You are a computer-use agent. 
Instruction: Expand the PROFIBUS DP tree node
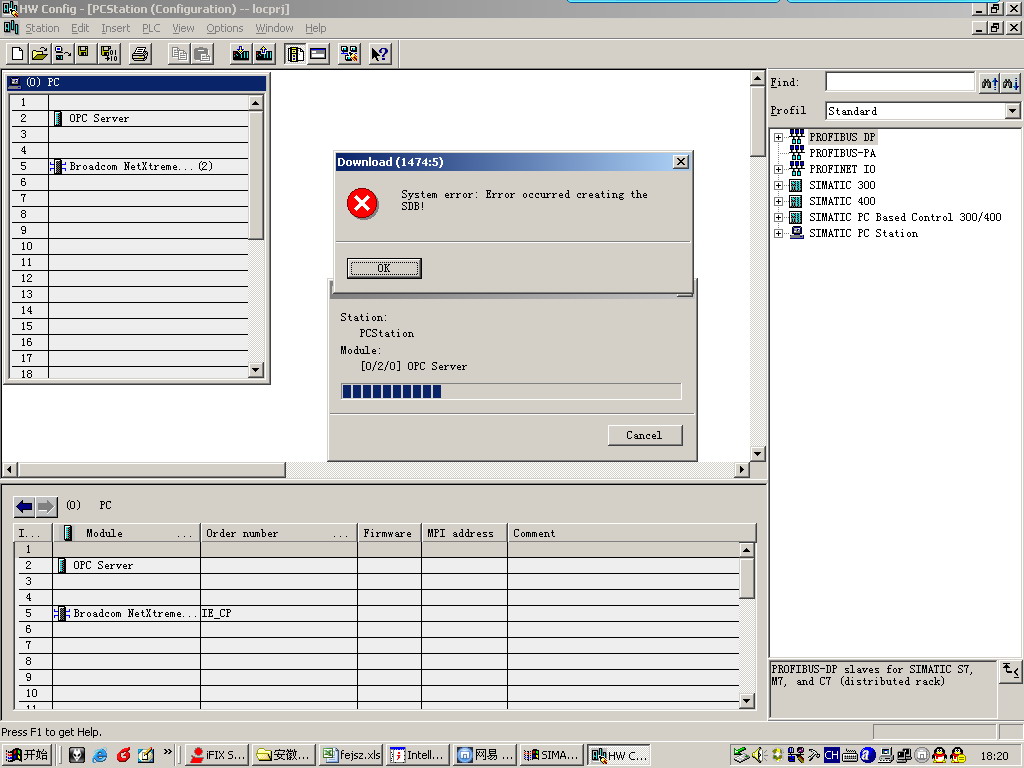pos(778,137)
